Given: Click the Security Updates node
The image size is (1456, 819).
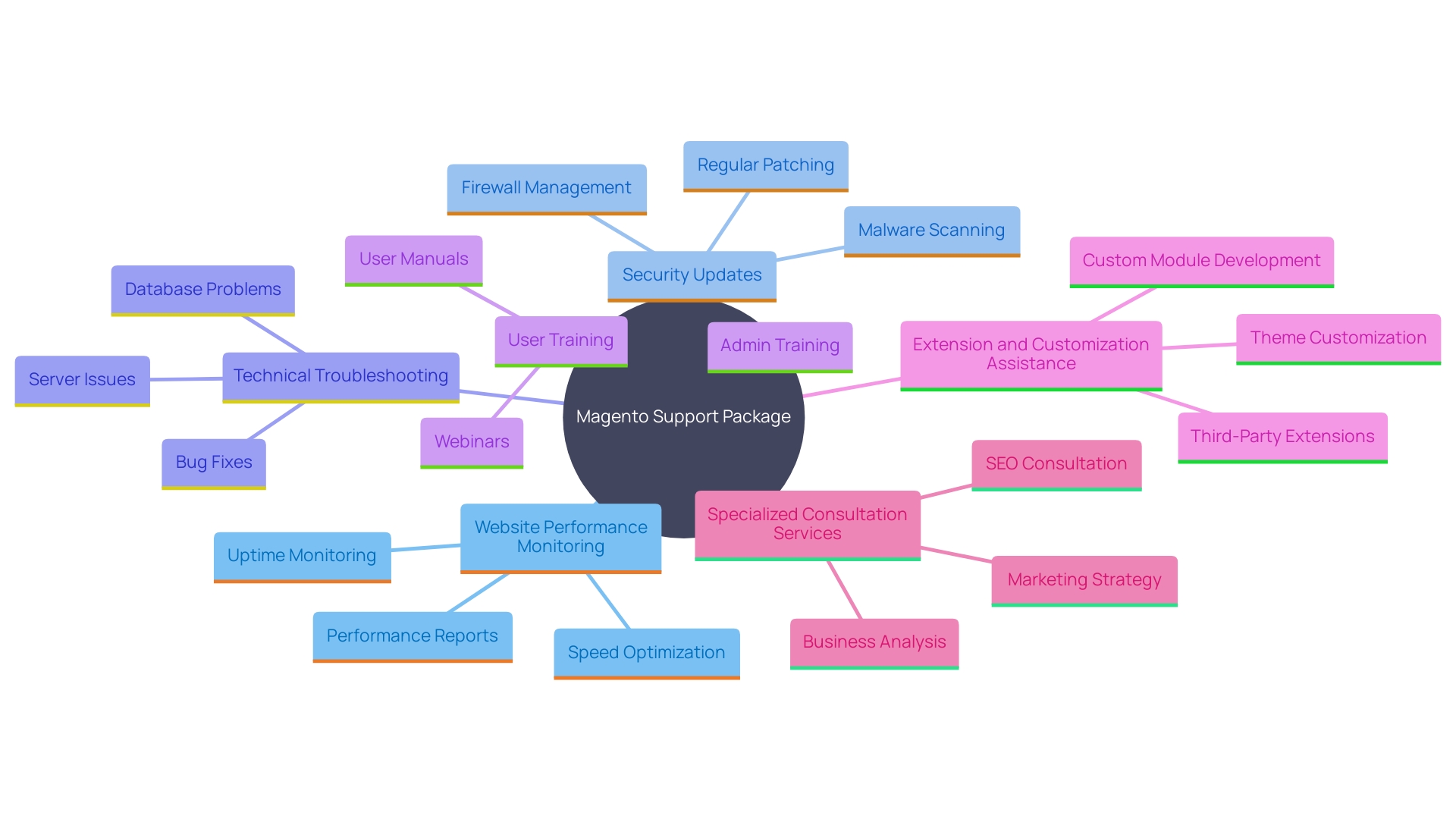Looking at the screenshot, I should pos(694,275).
